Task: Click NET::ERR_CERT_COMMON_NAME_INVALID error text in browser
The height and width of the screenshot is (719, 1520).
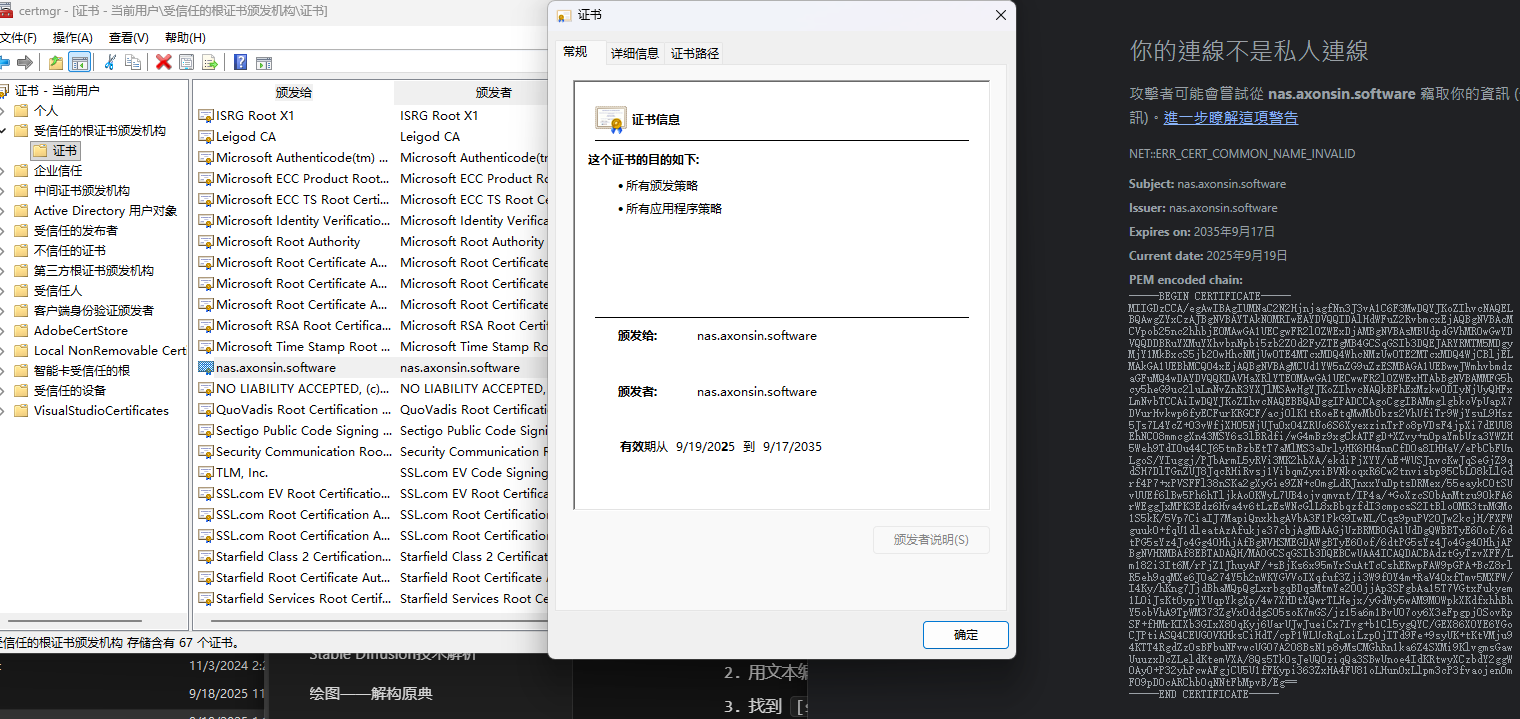Action: pyautogui.click(x=1242, y=154)
